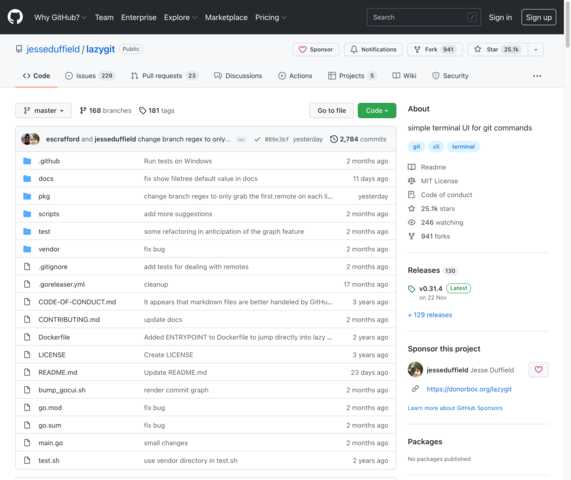Open the Readme link in About
This screenshot has height=480, width=571.
427,167
